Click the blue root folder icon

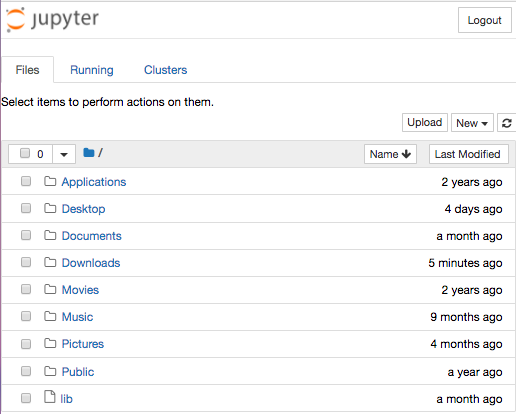pos(89,153)
